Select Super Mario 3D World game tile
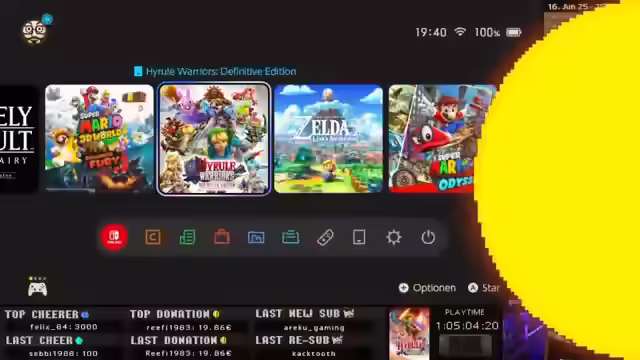Image resolution: width=640 pixels, height=360 pixels. [x=99, y=138]
